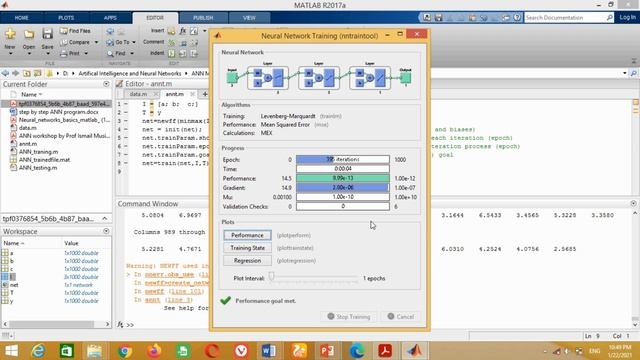Click the Search Documentation field
Screen dimensions: 640x360
[565, 18]
